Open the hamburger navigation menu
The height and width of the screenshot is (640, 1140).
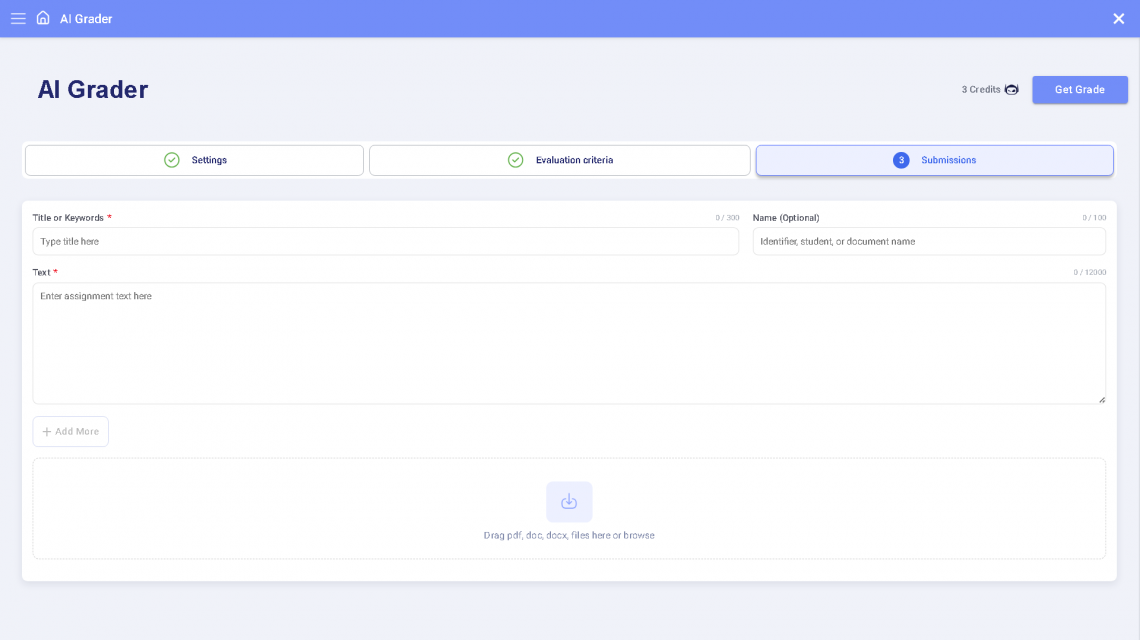point(18,18)
